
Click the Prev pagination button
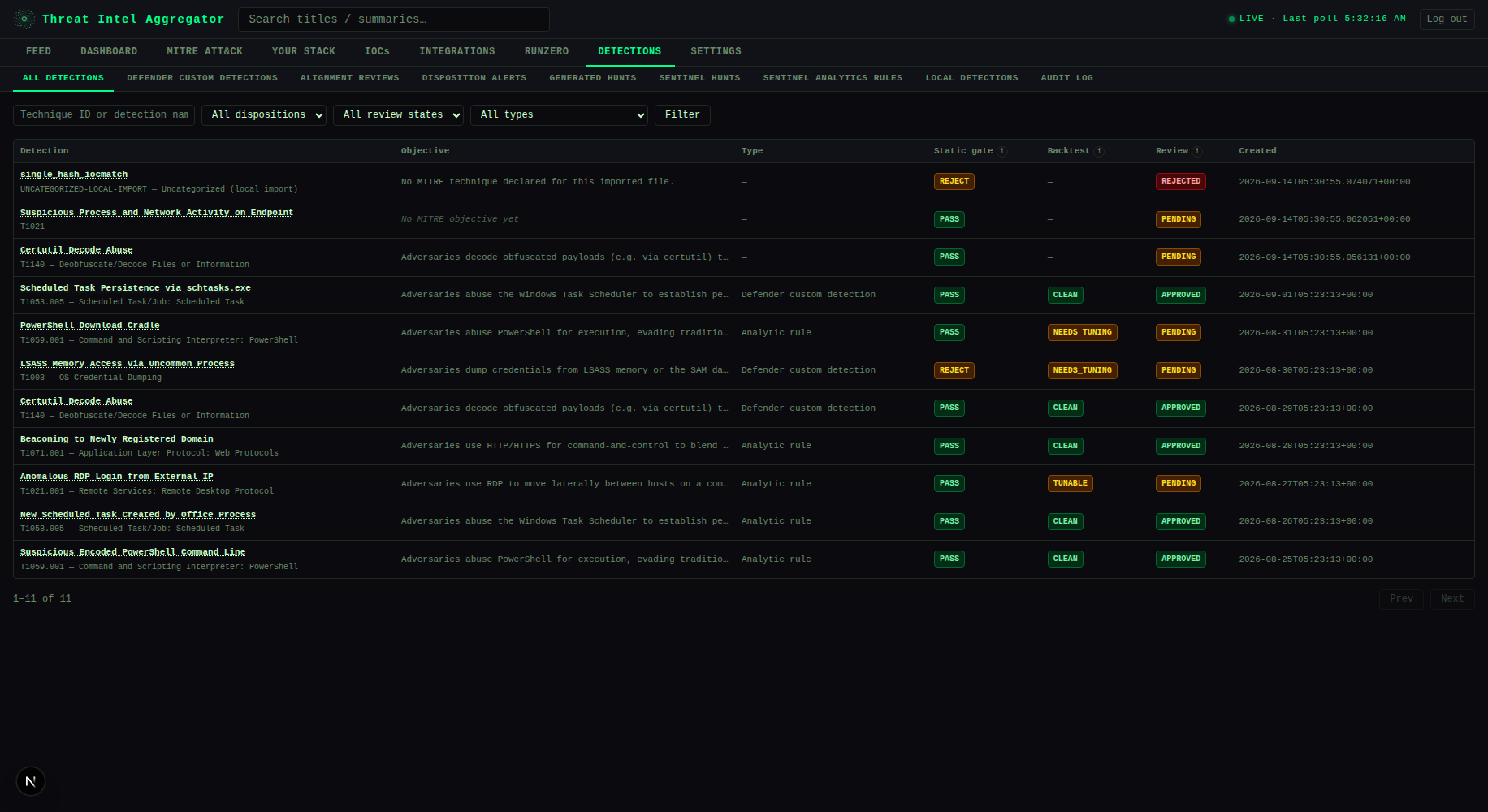pyautogui.click(x=1401, y=598)
